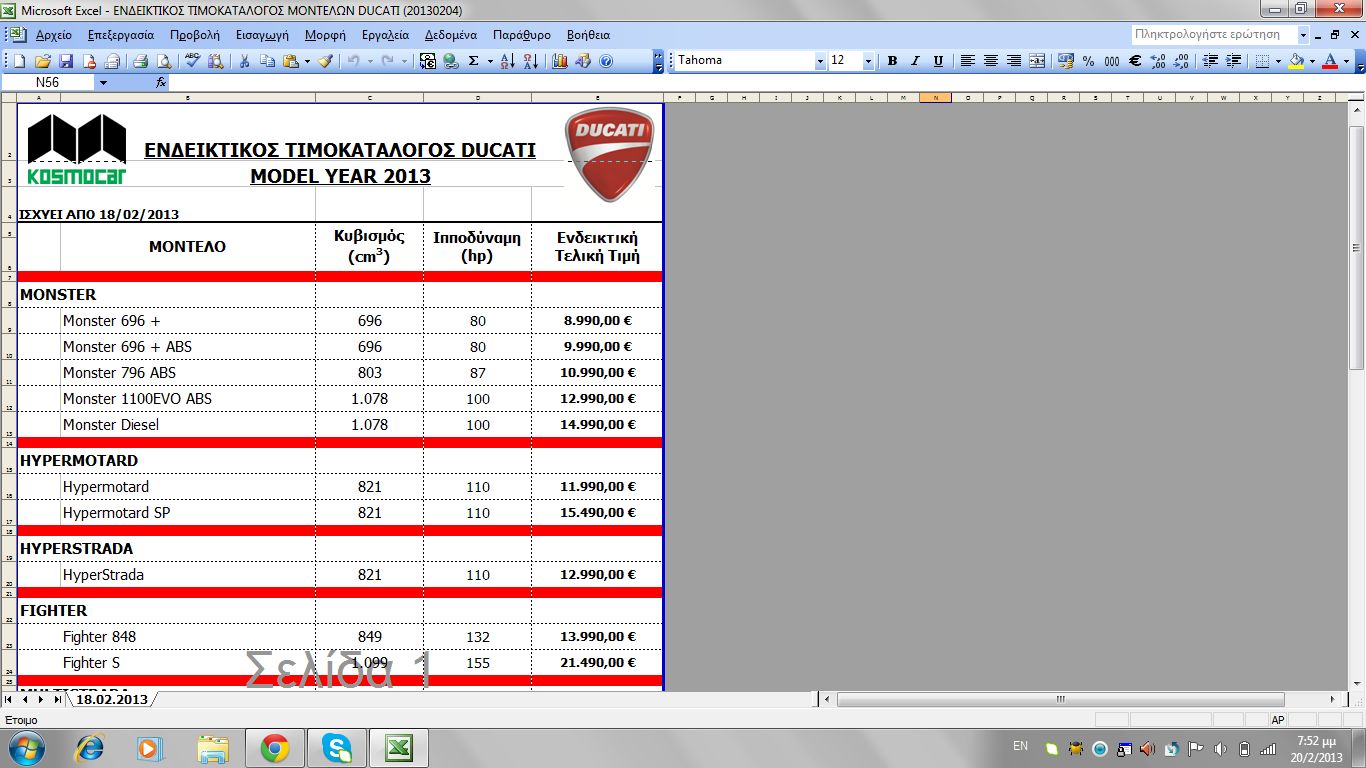Click the AutoSum sigma icon
1366x768 pixels.
tap(473, 61)
